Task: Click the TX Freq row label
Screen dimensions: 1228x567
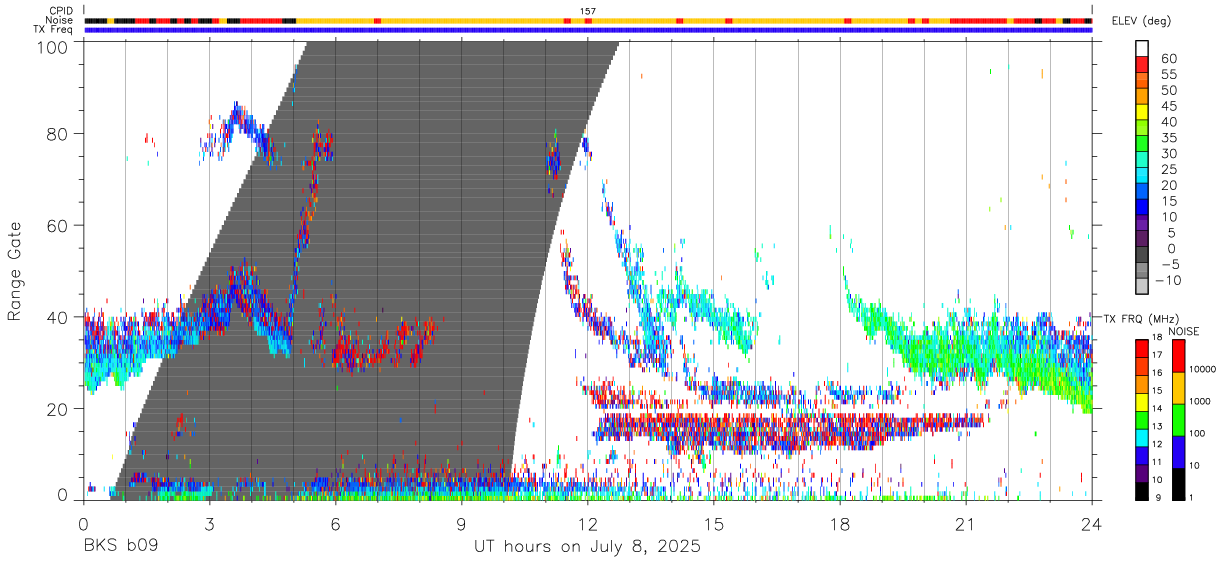Action: [x=54, y=29]
